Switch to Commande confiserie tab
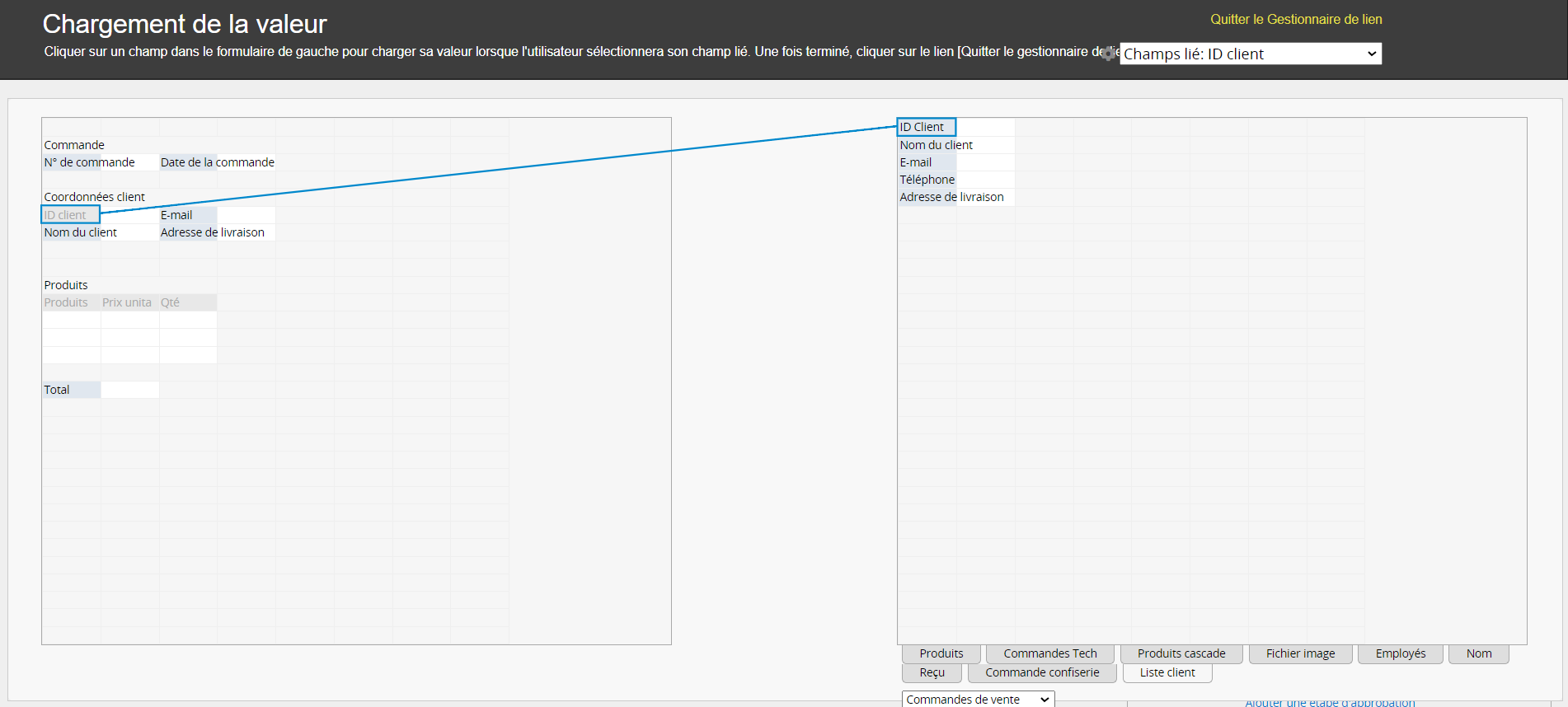The height and width of the screenshot is (707, 1568). [1042, 672]
